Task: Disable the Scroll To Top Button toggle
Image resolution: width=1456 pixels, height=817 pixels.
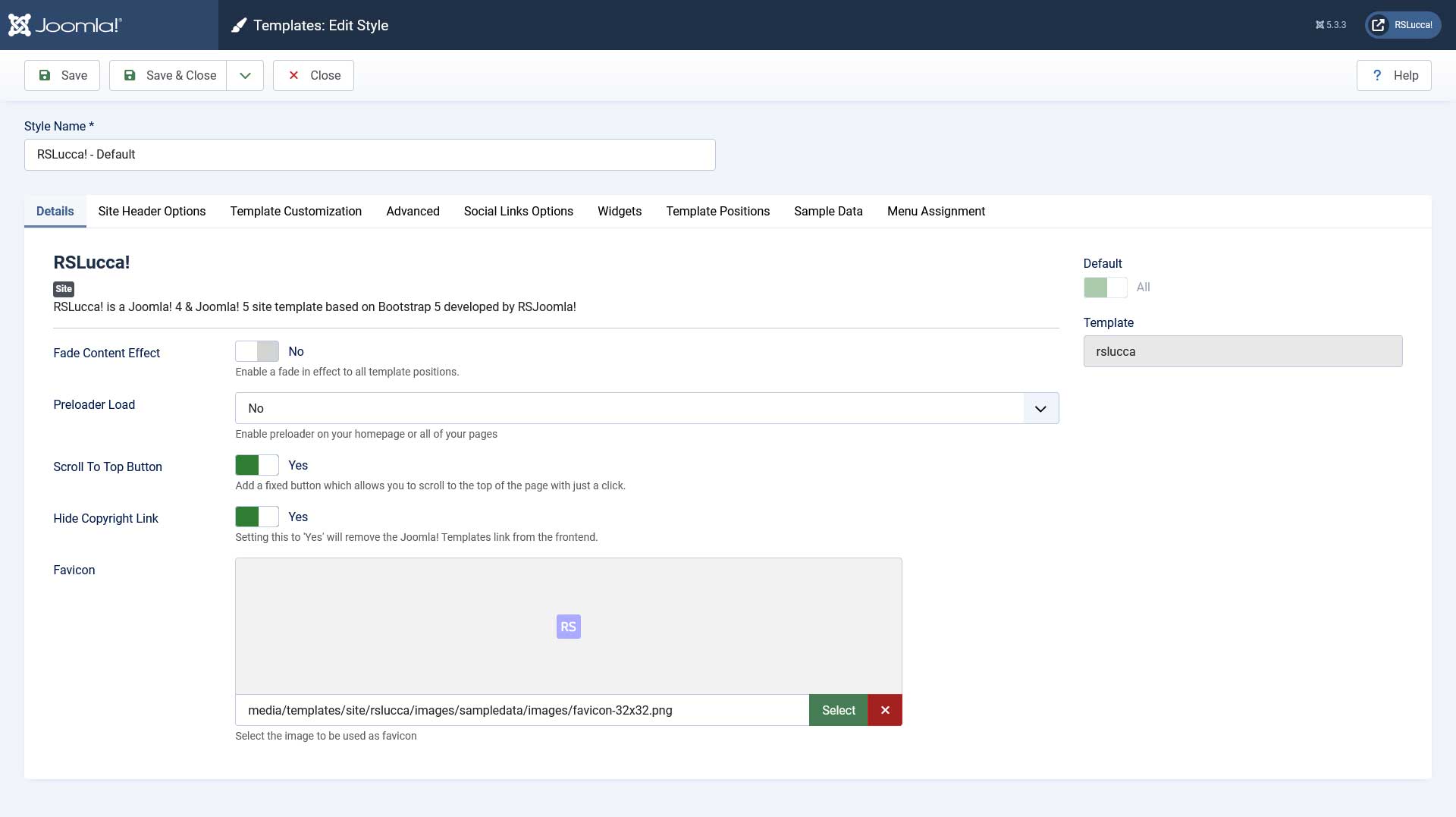Action: (257, 465)
